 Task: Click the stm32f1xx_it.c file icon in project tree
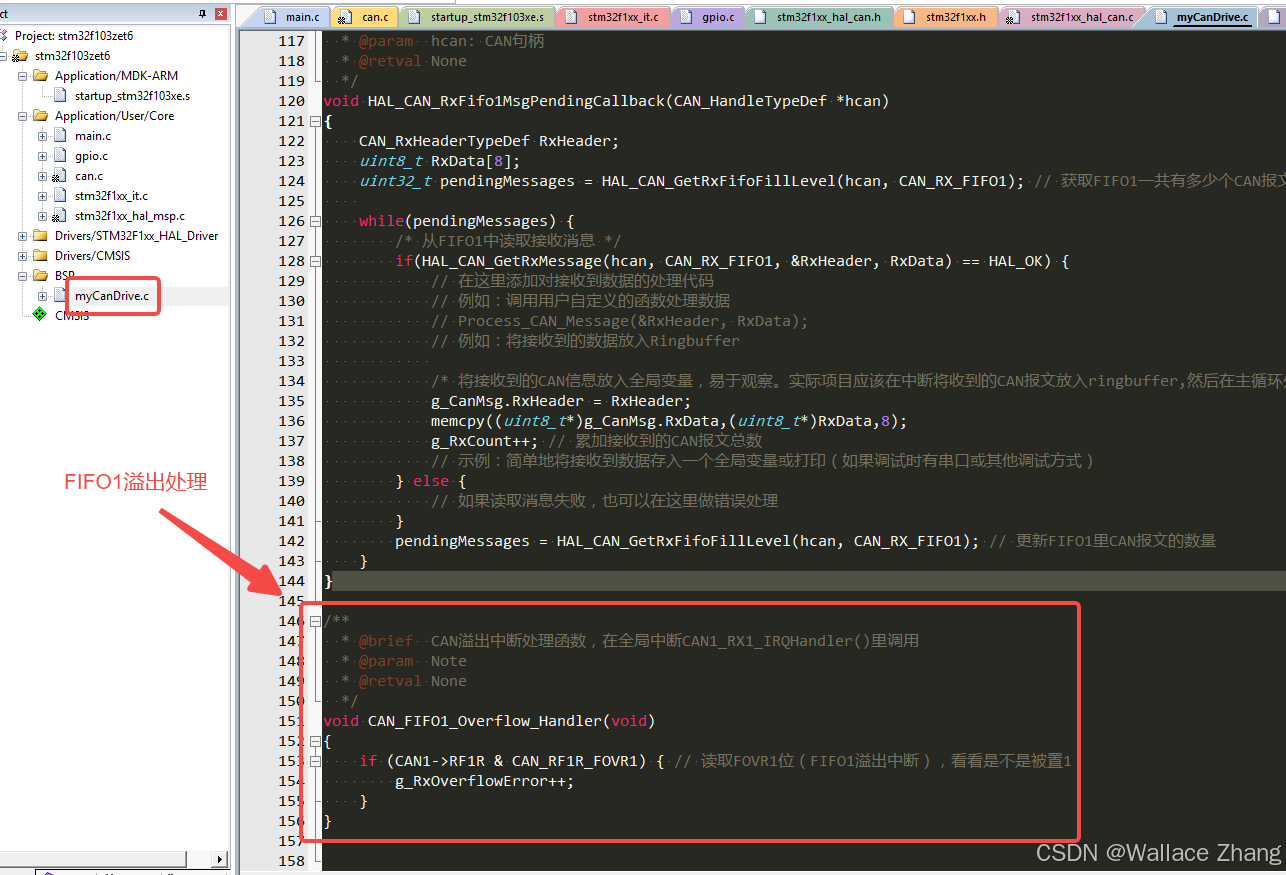(x=62, y=196)
